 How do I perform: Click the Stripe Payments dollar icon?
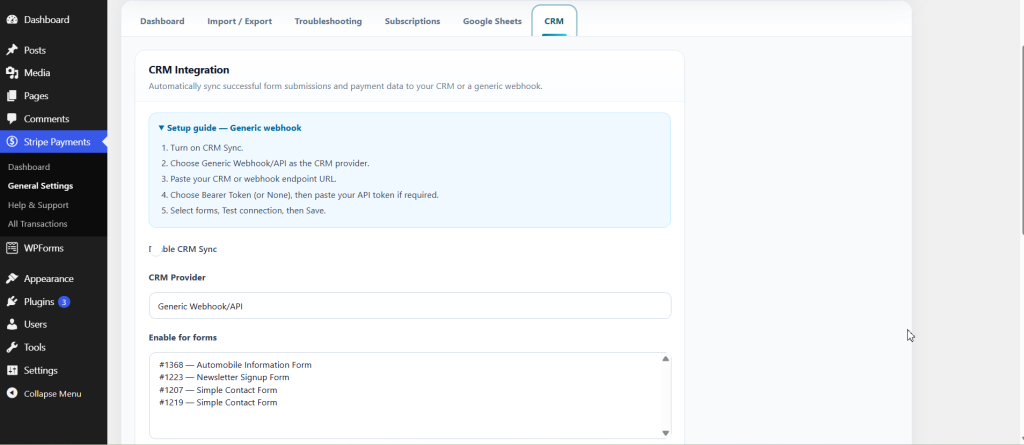coord(12,142)
